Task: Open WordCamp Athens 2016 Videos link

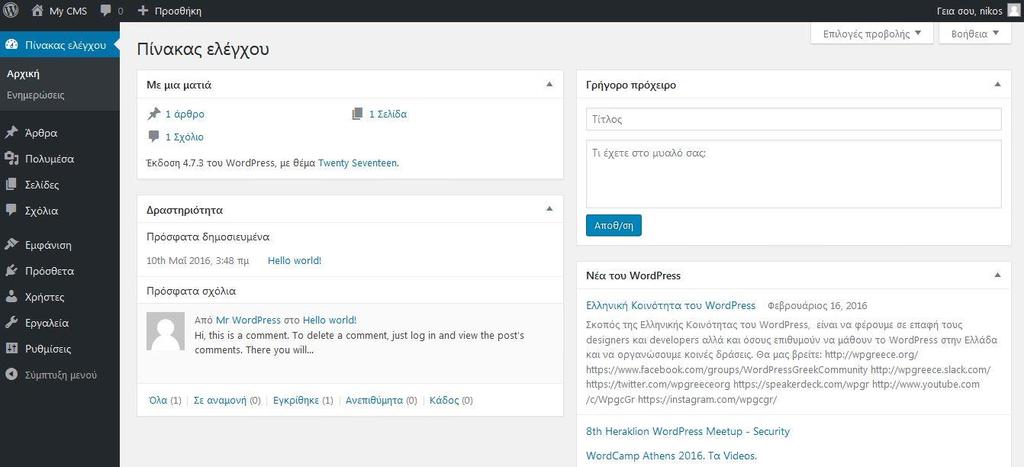Action: pos(671,456)
